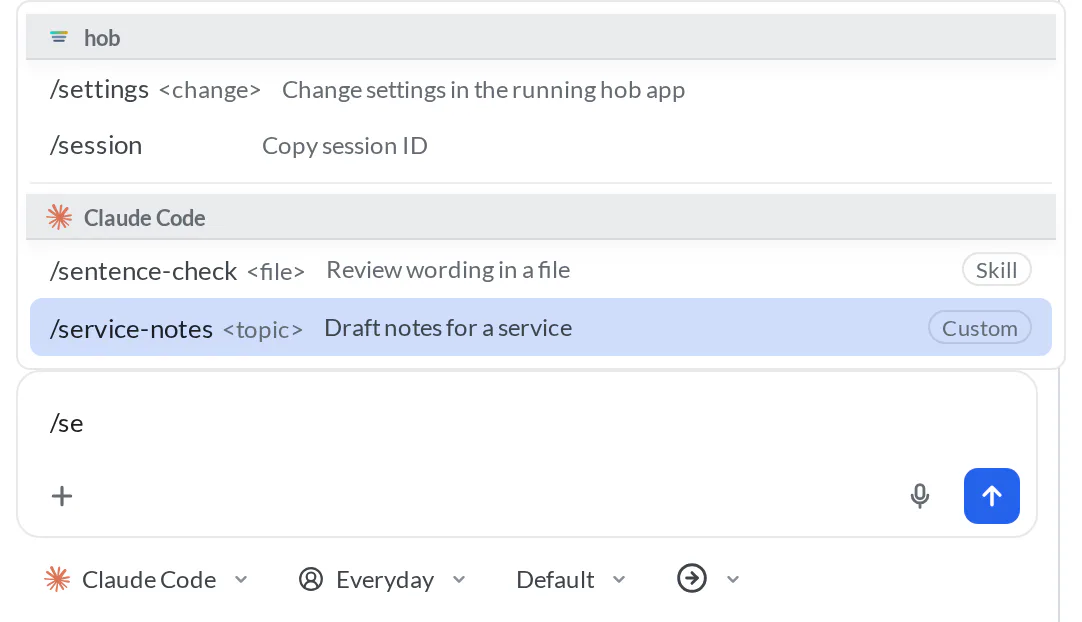This screenshot has height=622, width=1082.
Task: Start voice input with the microphone icon
Action: pos(919,496)
